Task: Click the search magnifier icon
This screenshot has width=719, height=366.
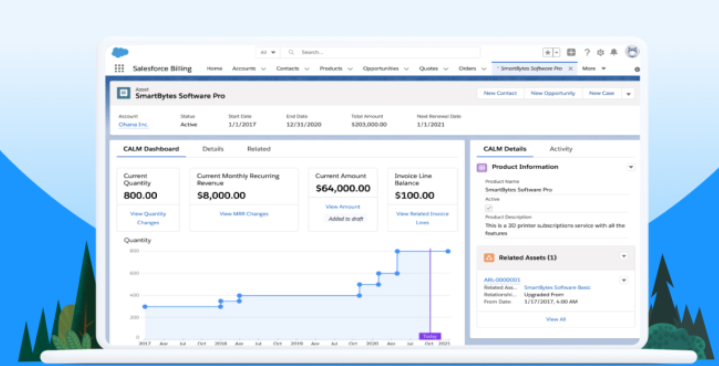Action: point(291,52)
